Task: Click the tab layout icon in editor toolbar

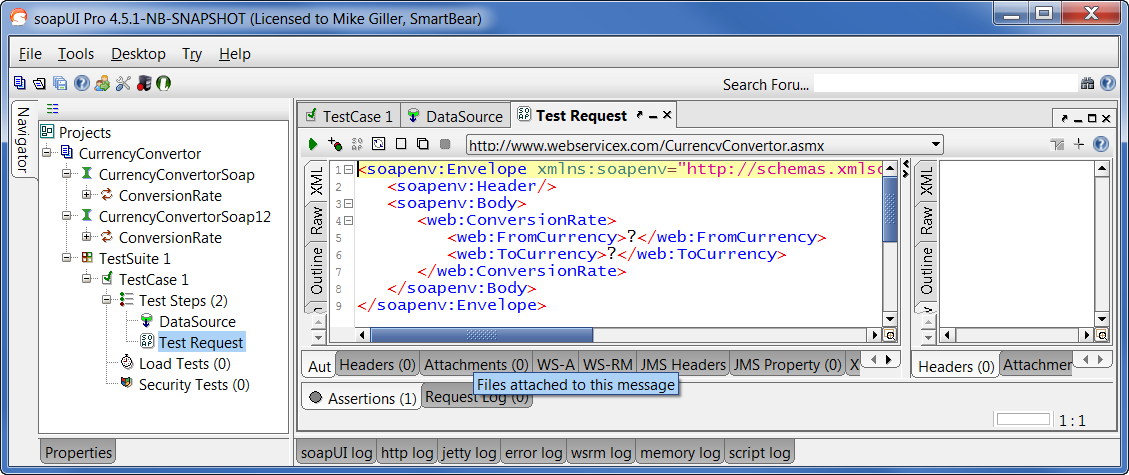Action: click(x=1057, y=145)
